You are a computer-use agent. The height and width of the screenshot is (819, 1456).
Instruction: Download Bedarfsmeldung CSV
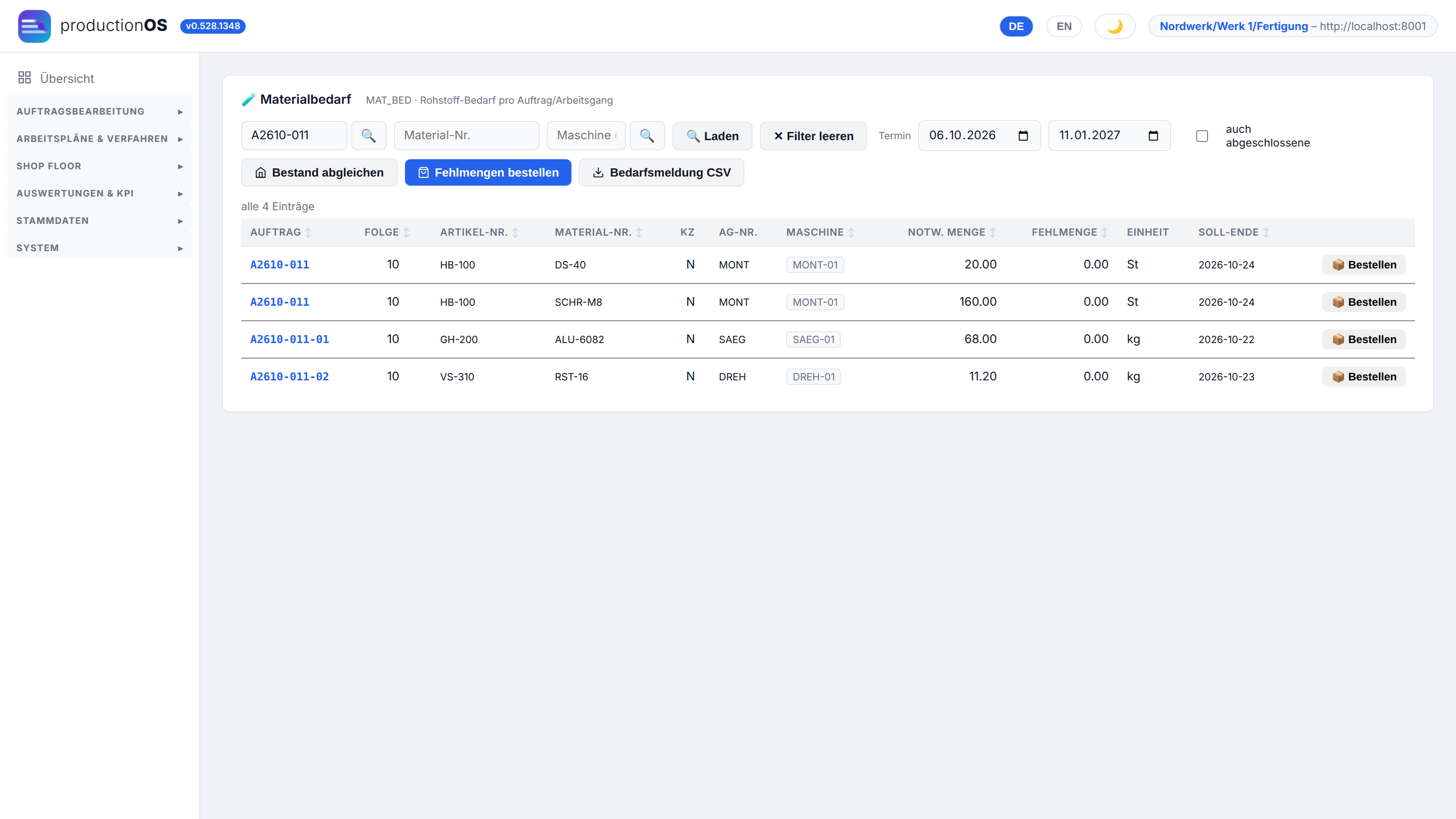click(661, 172)
